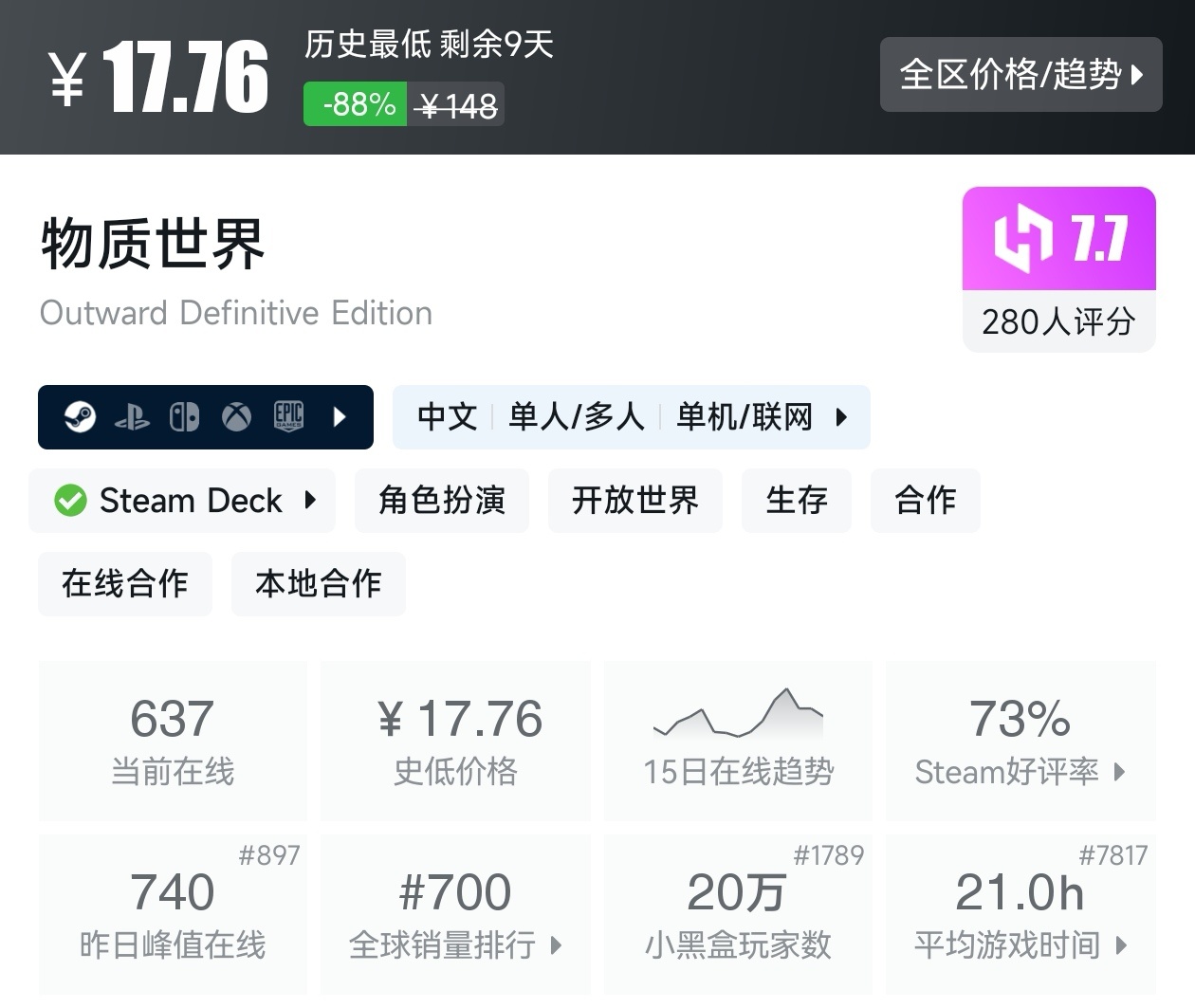
Task: Tap the 本地合作 tag
Action: [x=319, y=584]
